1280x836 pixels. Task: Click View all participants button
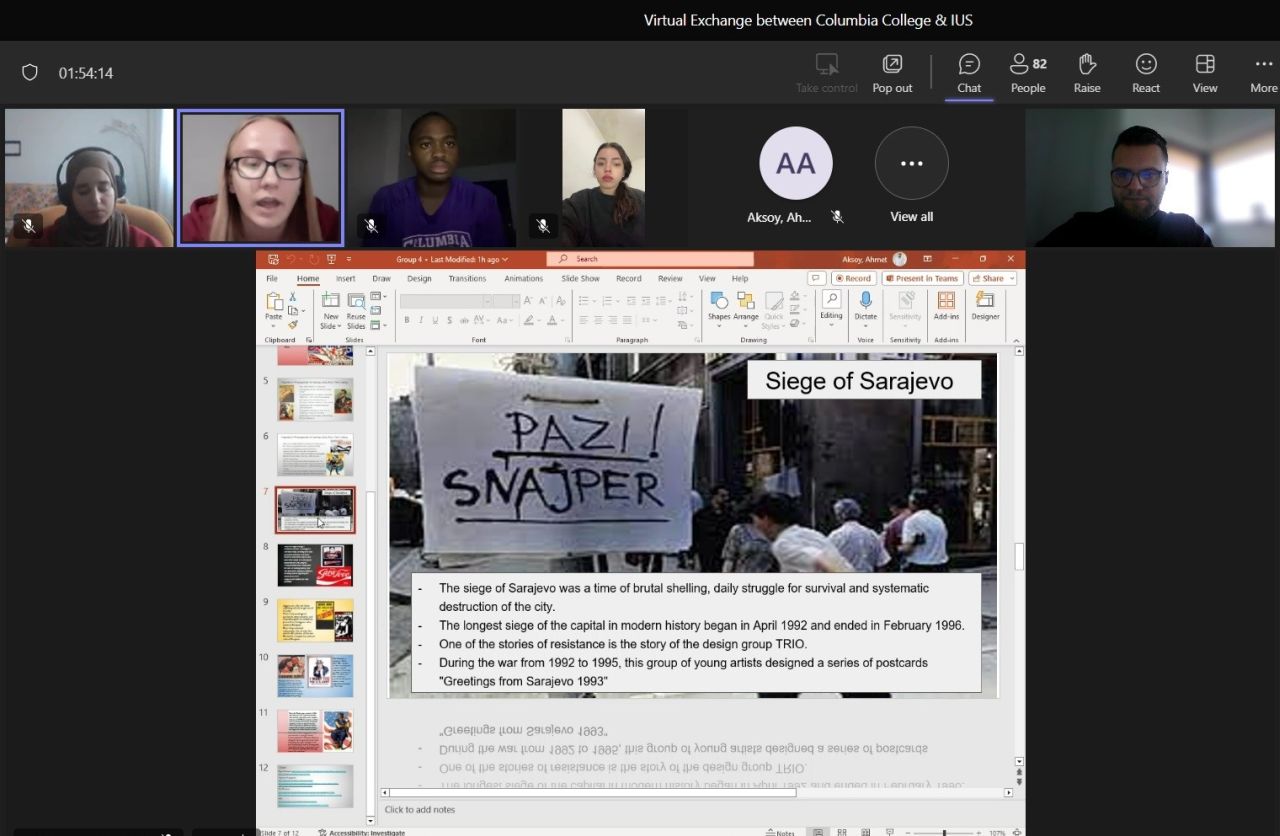[x=911, y=174]
